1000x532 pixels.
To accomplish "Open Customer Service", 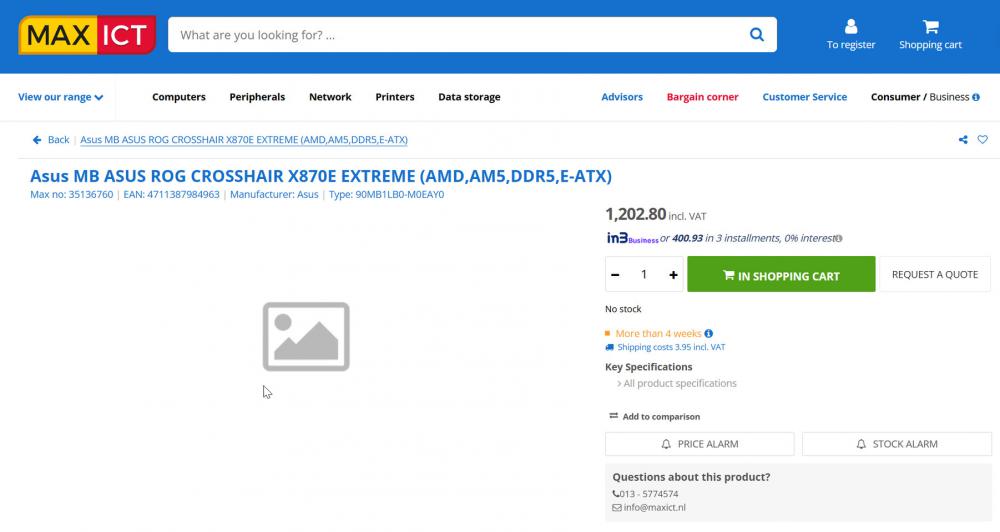I will (805, 97).
